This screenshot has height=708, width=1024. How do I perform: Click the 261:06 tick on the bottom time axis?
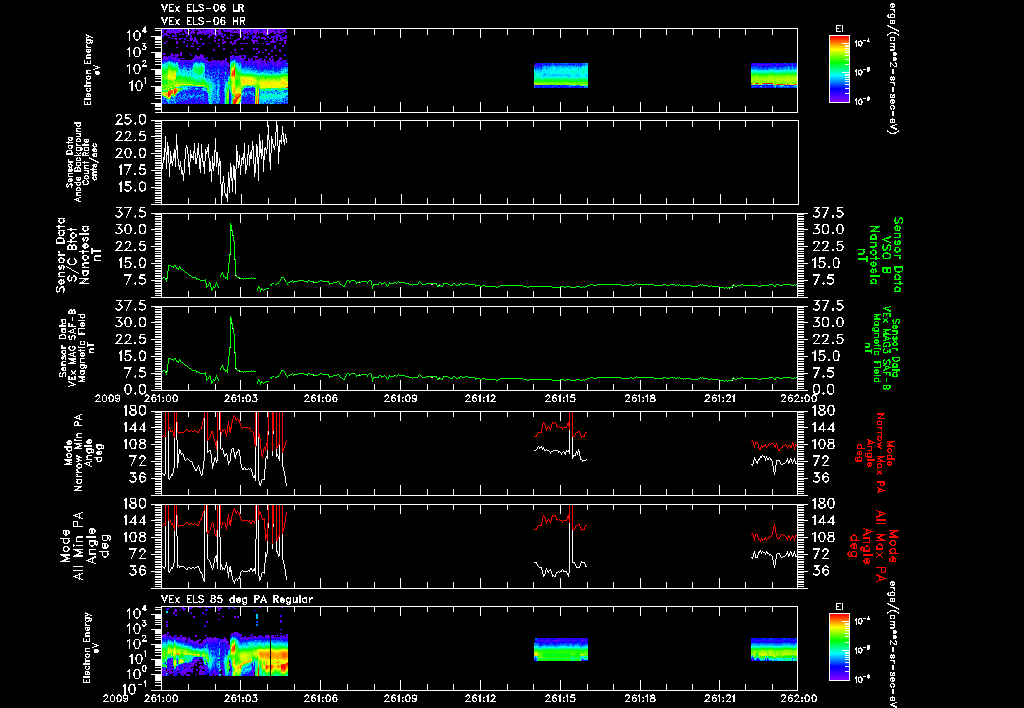pyautogui.click(x=320, y=698)
